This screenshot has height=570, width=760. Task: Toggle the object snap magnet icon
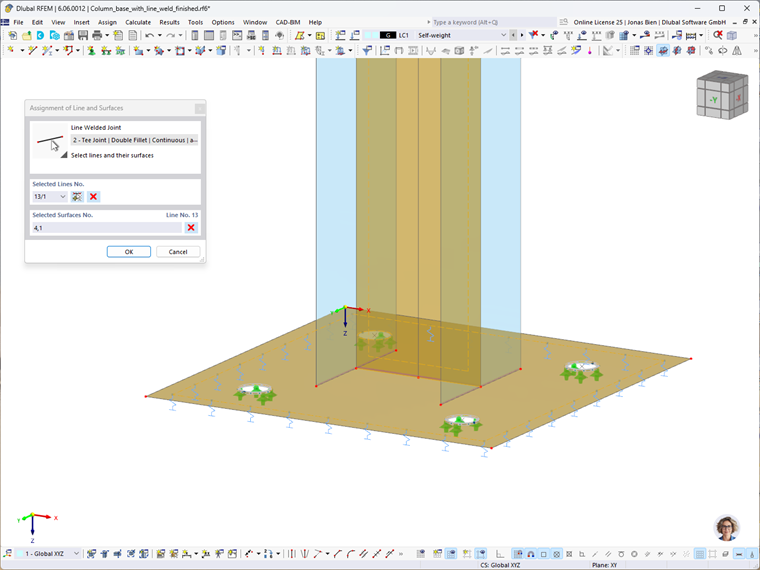pyautogui.click(x=531, y=554)
